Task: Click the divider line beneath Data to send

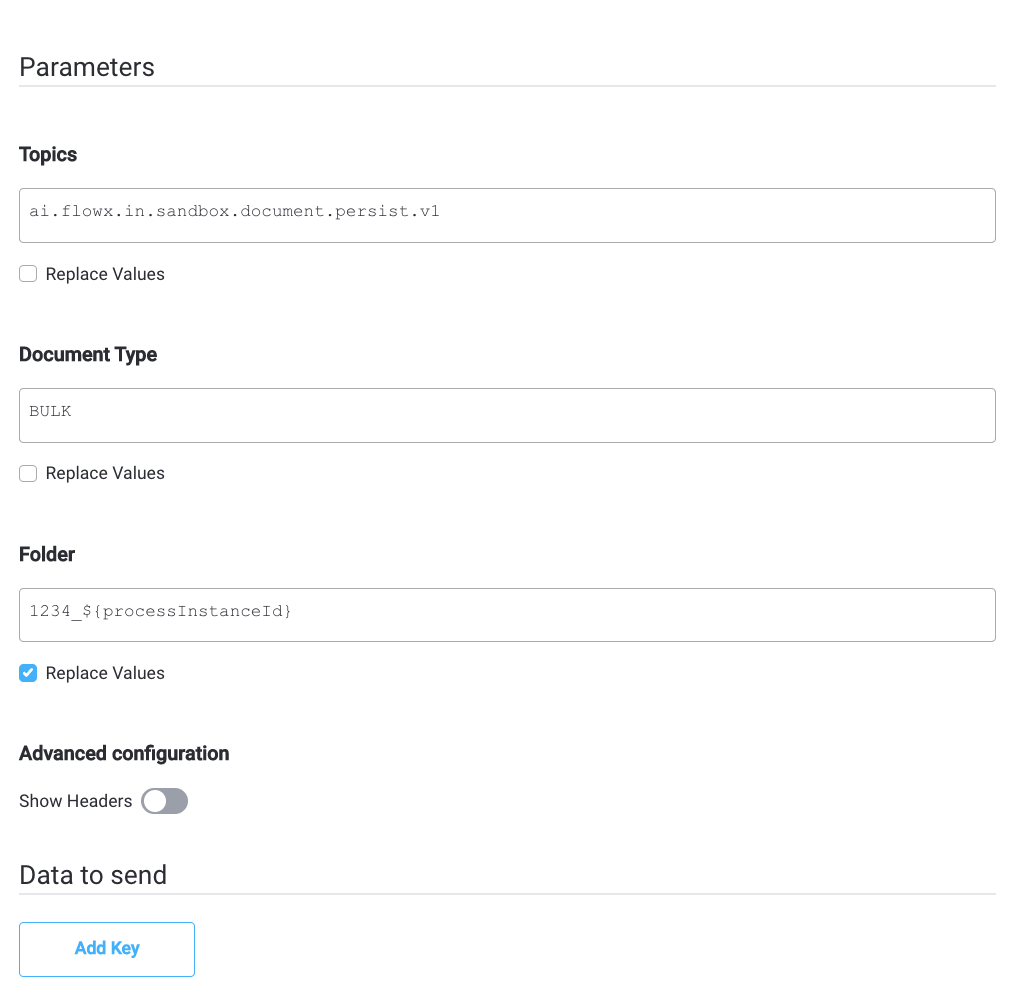Action: 507,894
